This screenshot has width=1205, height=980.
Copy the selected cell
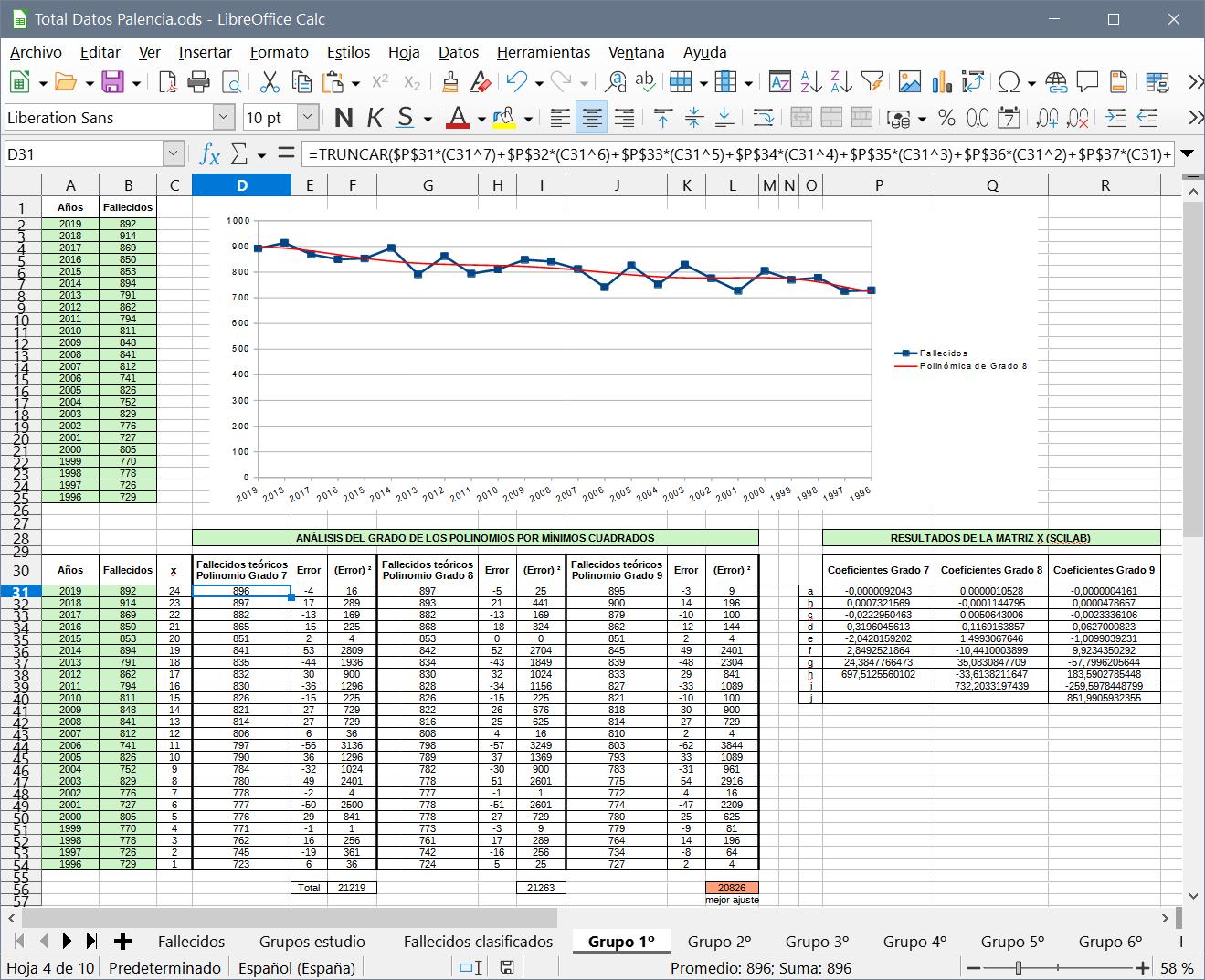pyautogui.click(x=301, y=83)
